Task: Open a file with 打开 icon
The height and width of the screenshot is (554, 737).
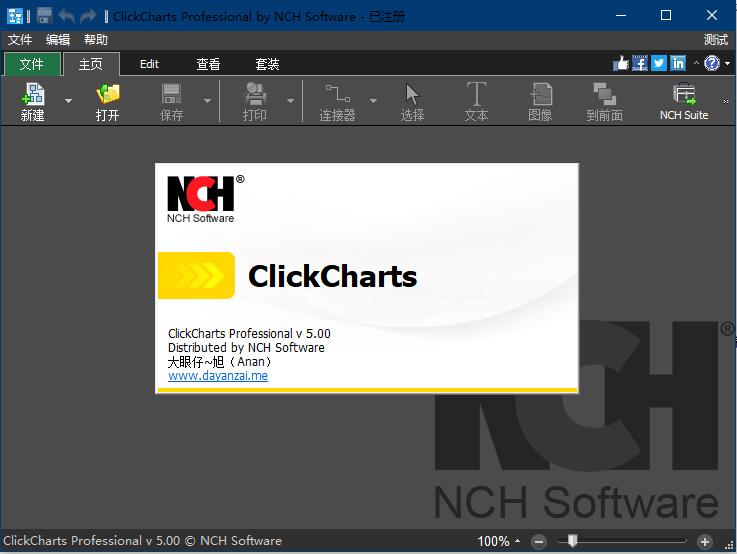Action: click(x=108, y=101)
